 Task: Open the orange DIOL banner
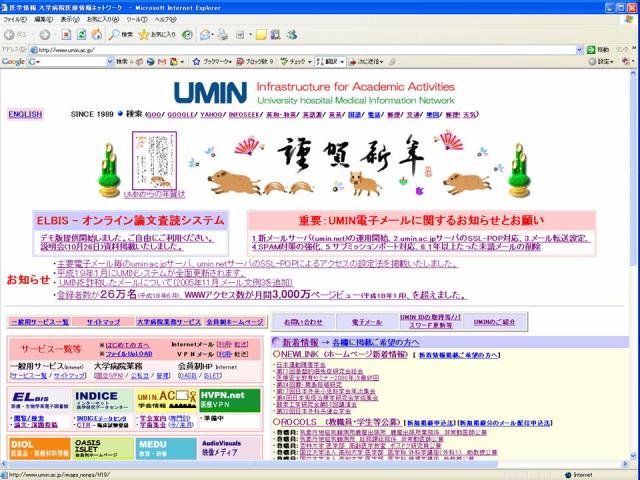(36, 447)
